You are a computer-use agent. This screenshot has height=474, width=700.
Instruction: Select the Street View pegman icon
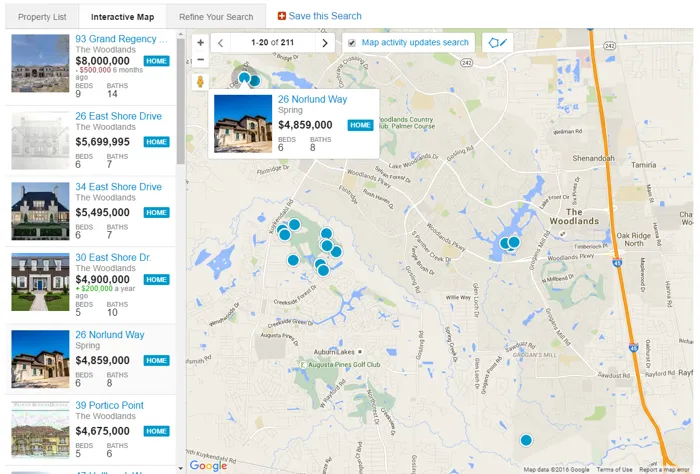200,81
